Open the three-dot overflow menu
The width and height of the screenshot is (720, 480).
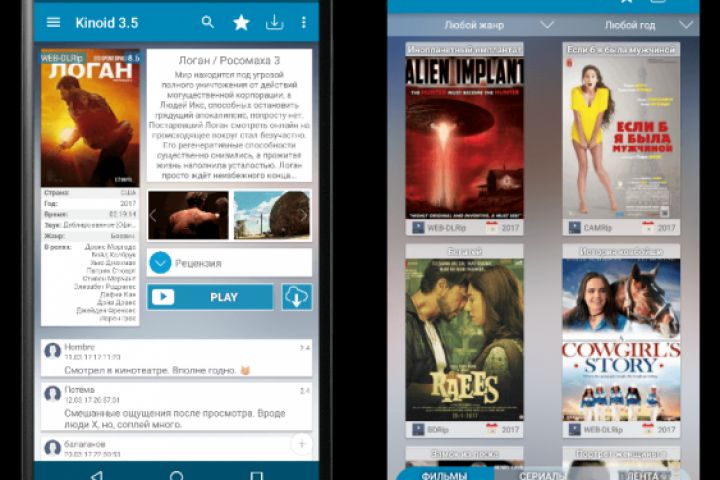tap(304, 22)
